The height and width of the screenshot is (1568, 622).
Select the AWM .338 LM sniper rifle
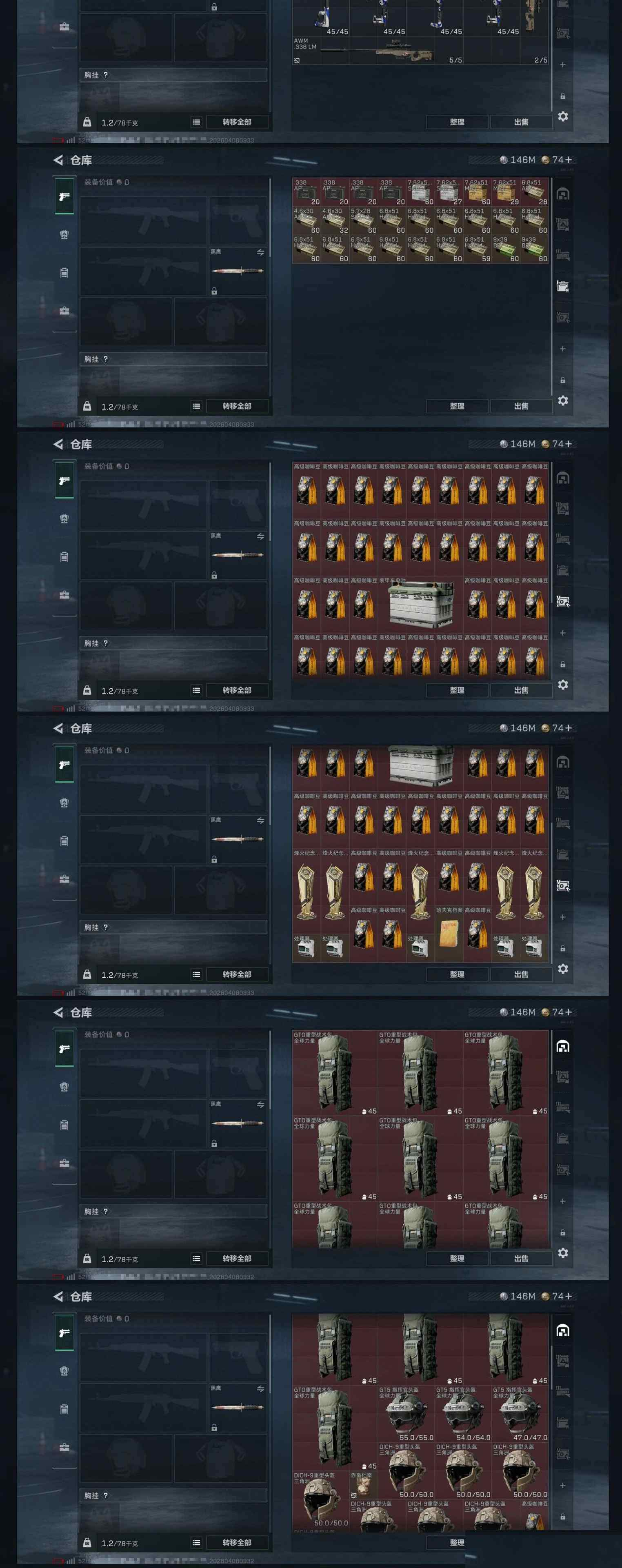(x=378, y=51)
